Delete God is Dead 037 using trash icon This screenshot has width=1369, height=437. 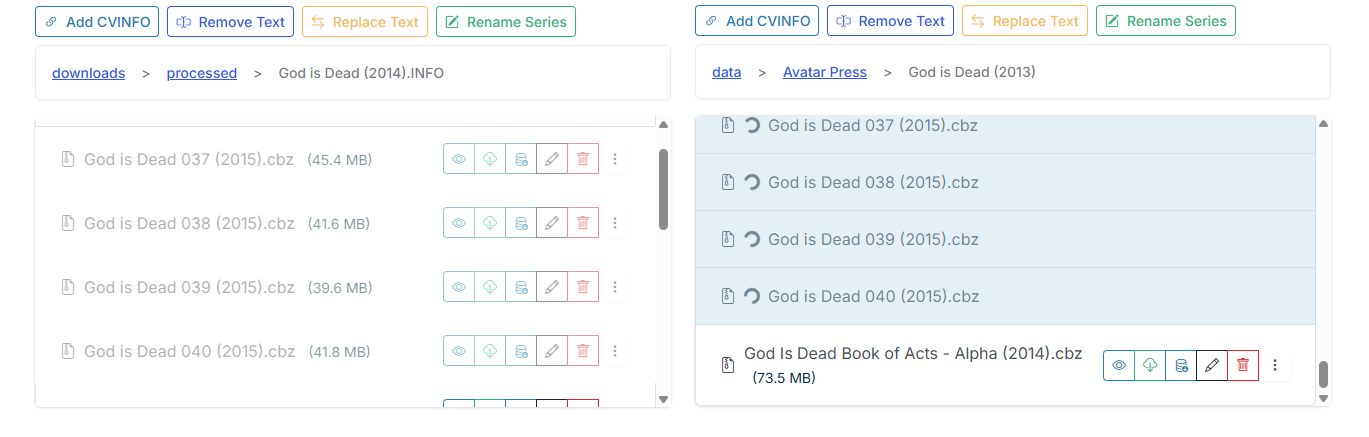click(x=583, y=159)
